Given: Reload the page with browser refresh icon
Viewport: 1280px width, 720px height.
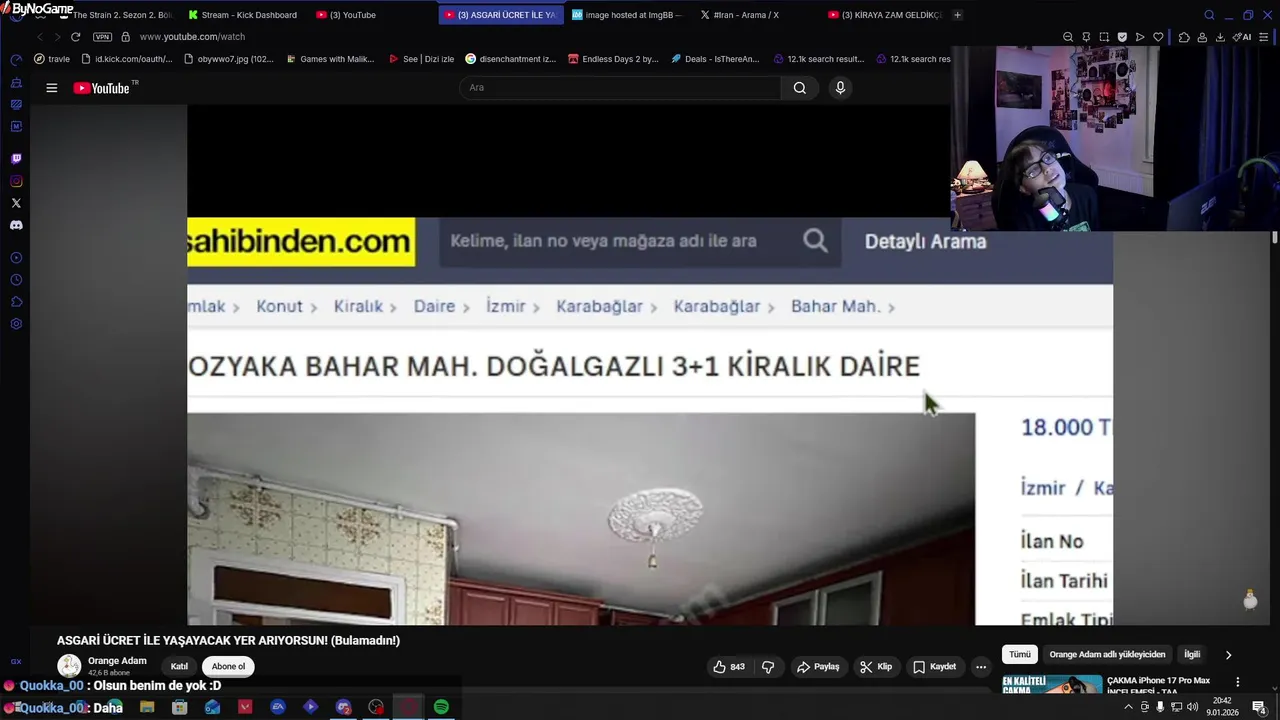Looking at the screenshot, I should click(75, 37).
